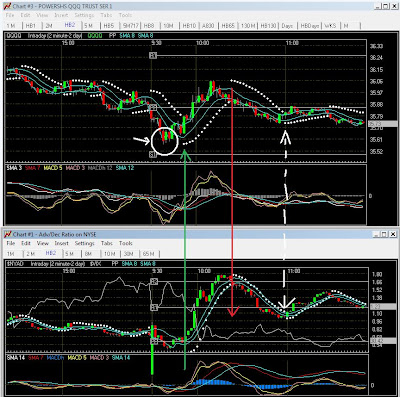
Task: Click the Chart #3 window's title bar app icon
Action: pyautogui.click(x=8, y=6)
